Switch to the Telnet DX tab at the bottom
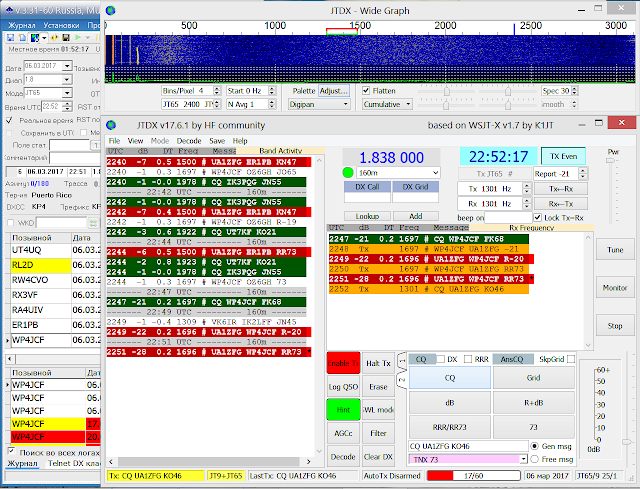Viewport: 640px width, 489px height. tap(73, 463)
